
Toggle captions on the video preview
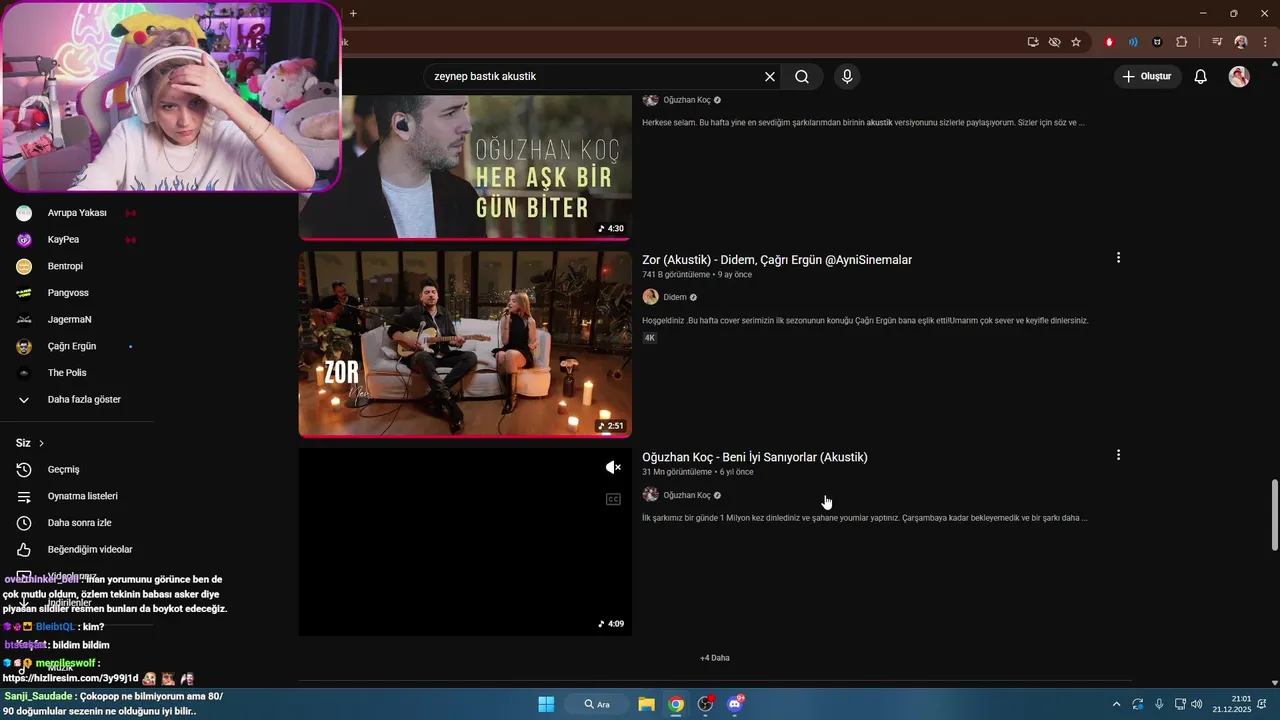pyautogui.click(x=613, y=499)
